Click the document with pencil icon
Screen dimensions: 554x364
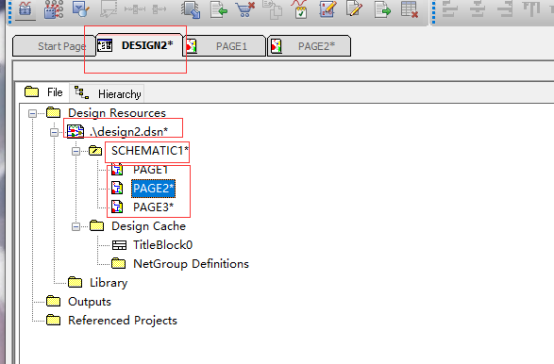[x=354, y=9]
